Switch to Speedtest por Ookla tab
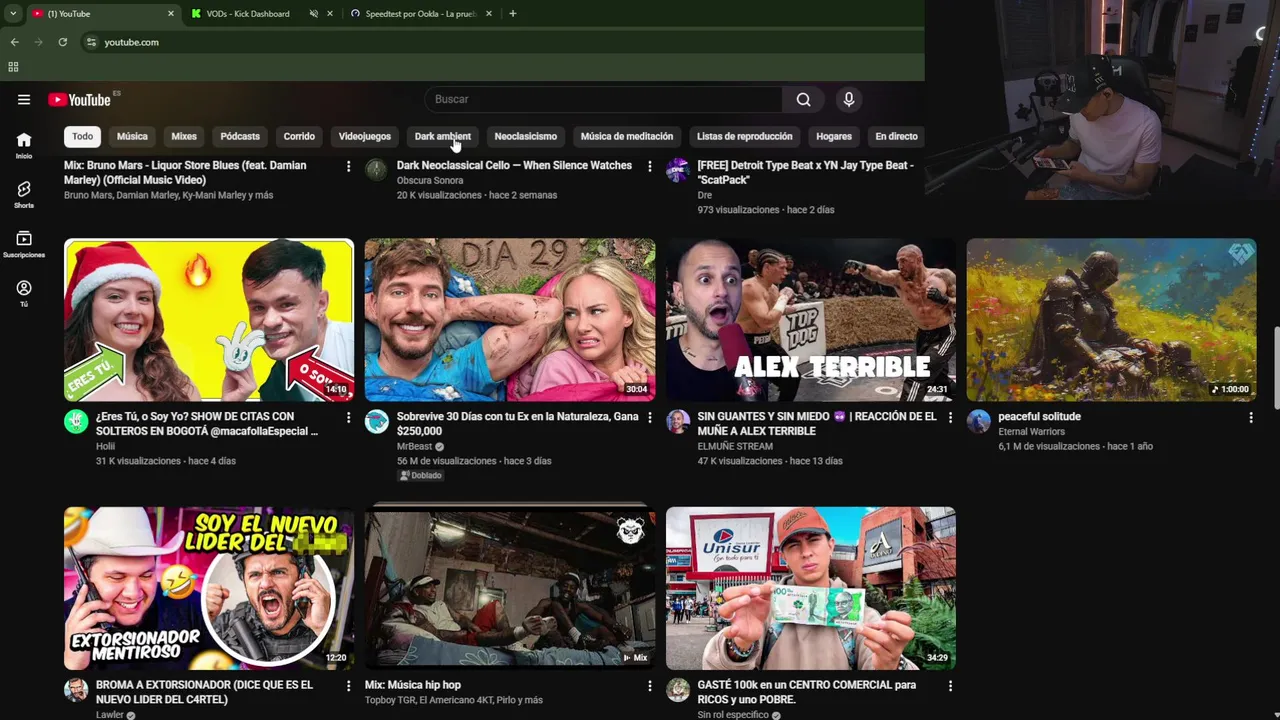 tap(420, 14)
